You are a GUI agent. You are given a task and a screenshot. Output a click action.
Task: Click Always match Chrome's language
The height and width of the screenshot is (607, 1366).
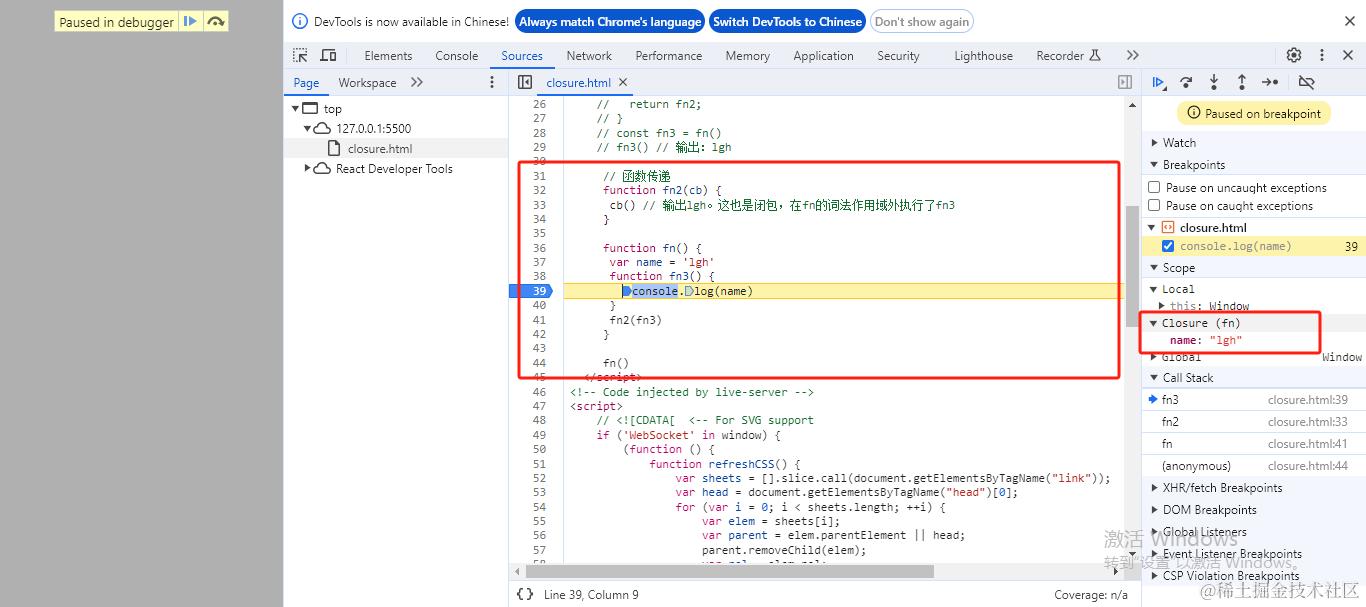610,21
